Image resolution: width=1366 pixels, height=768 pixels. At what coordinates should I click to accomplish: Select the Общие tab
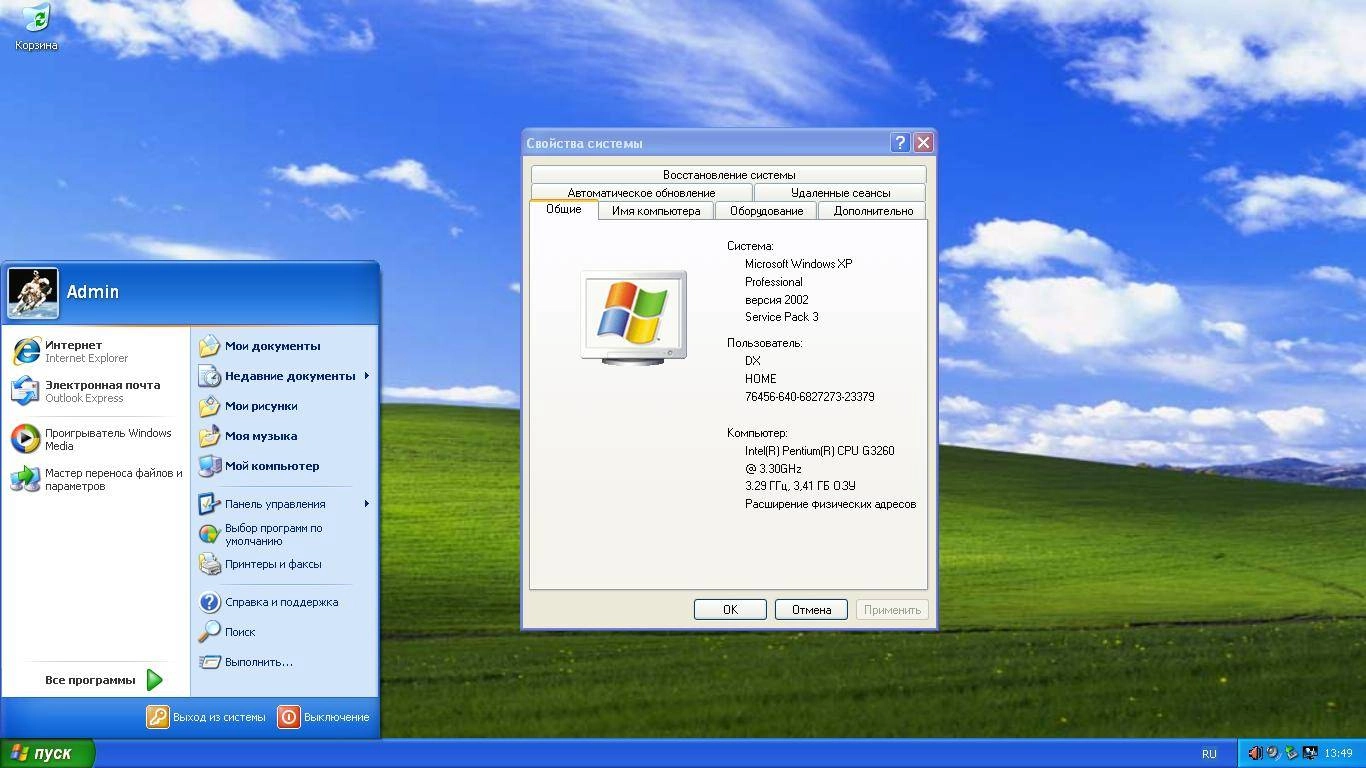click(x=563, y=209)
